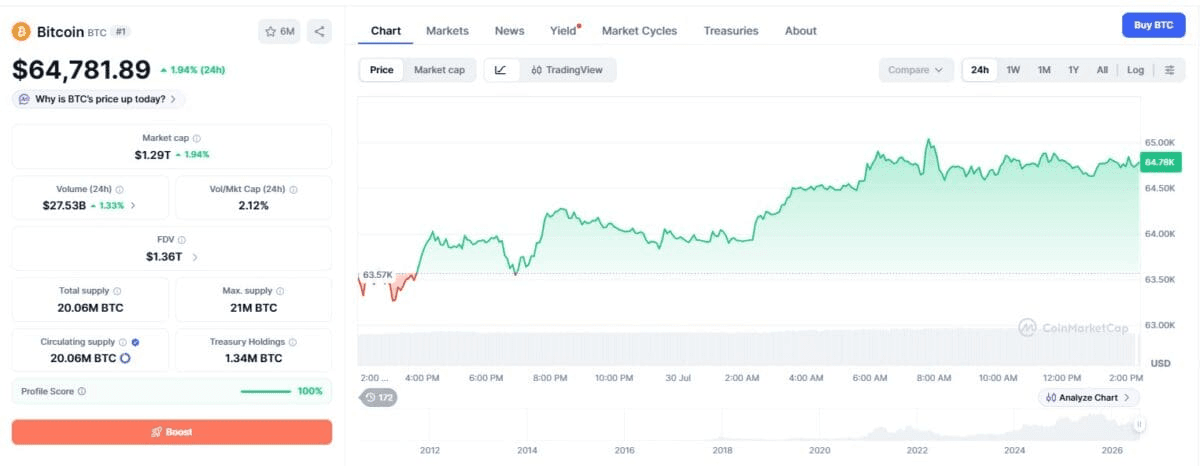The image size is (1200, 466).
Task: Switch chart to Market cap view
Action: pos(439,70)
